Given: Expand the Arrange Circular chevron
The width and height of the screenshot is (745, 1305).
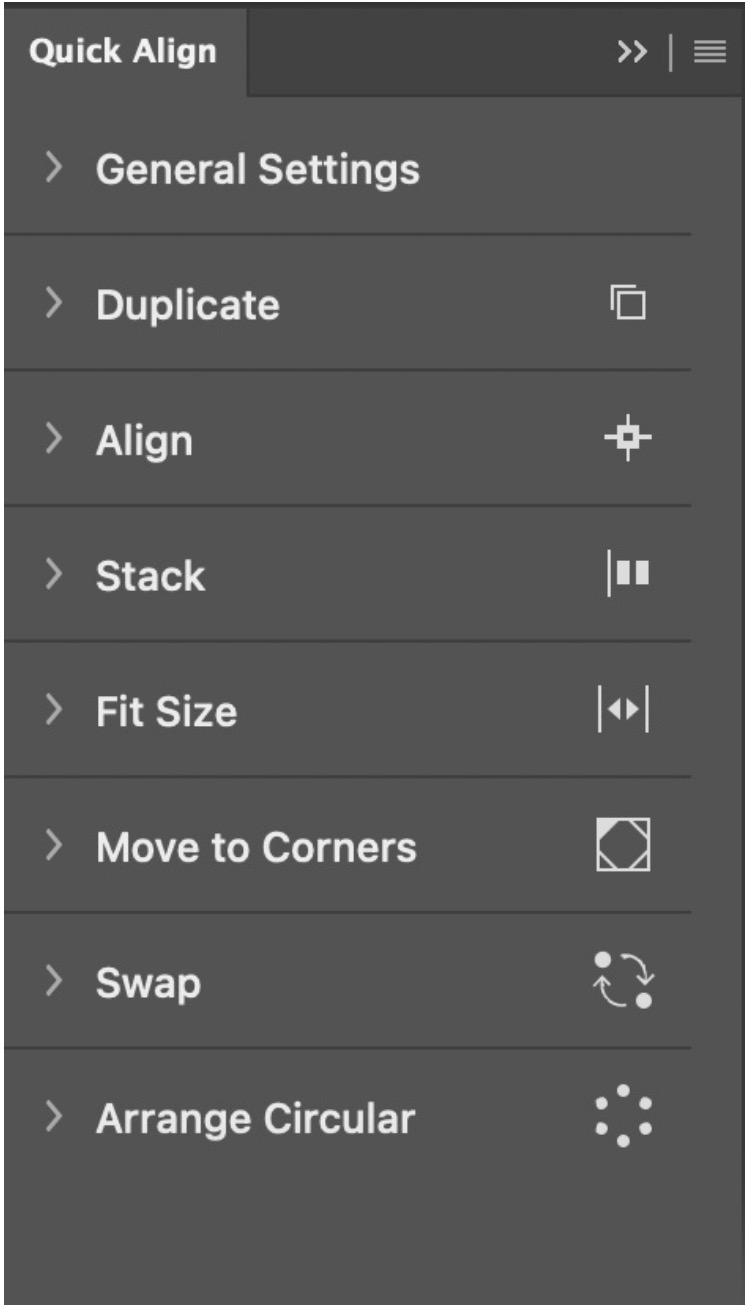Looking at the screenshot, I should [x=54, y=1118].
